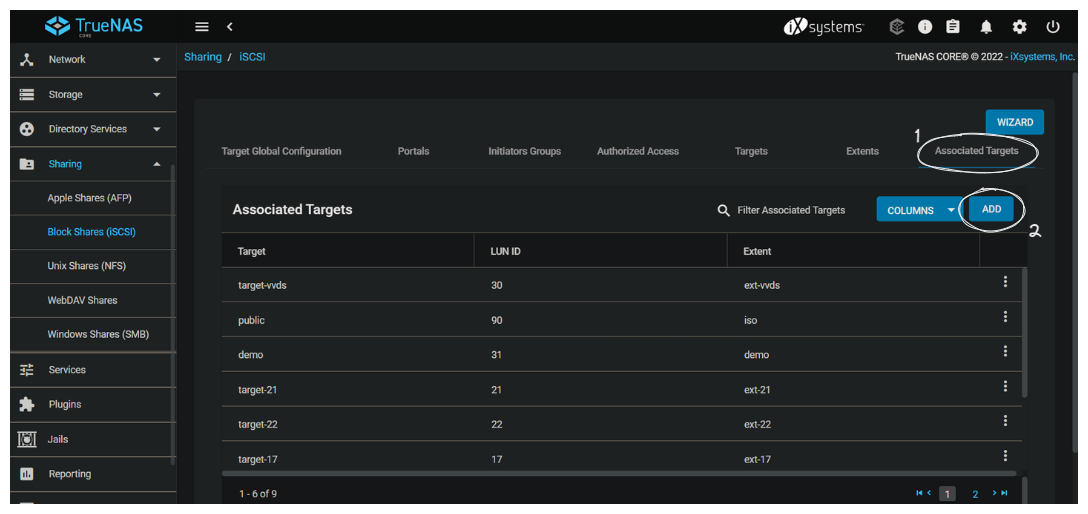The image size is (1088, 514).
Task: Open Apple Shares (AFP)
Action: [x=90, y=198]
